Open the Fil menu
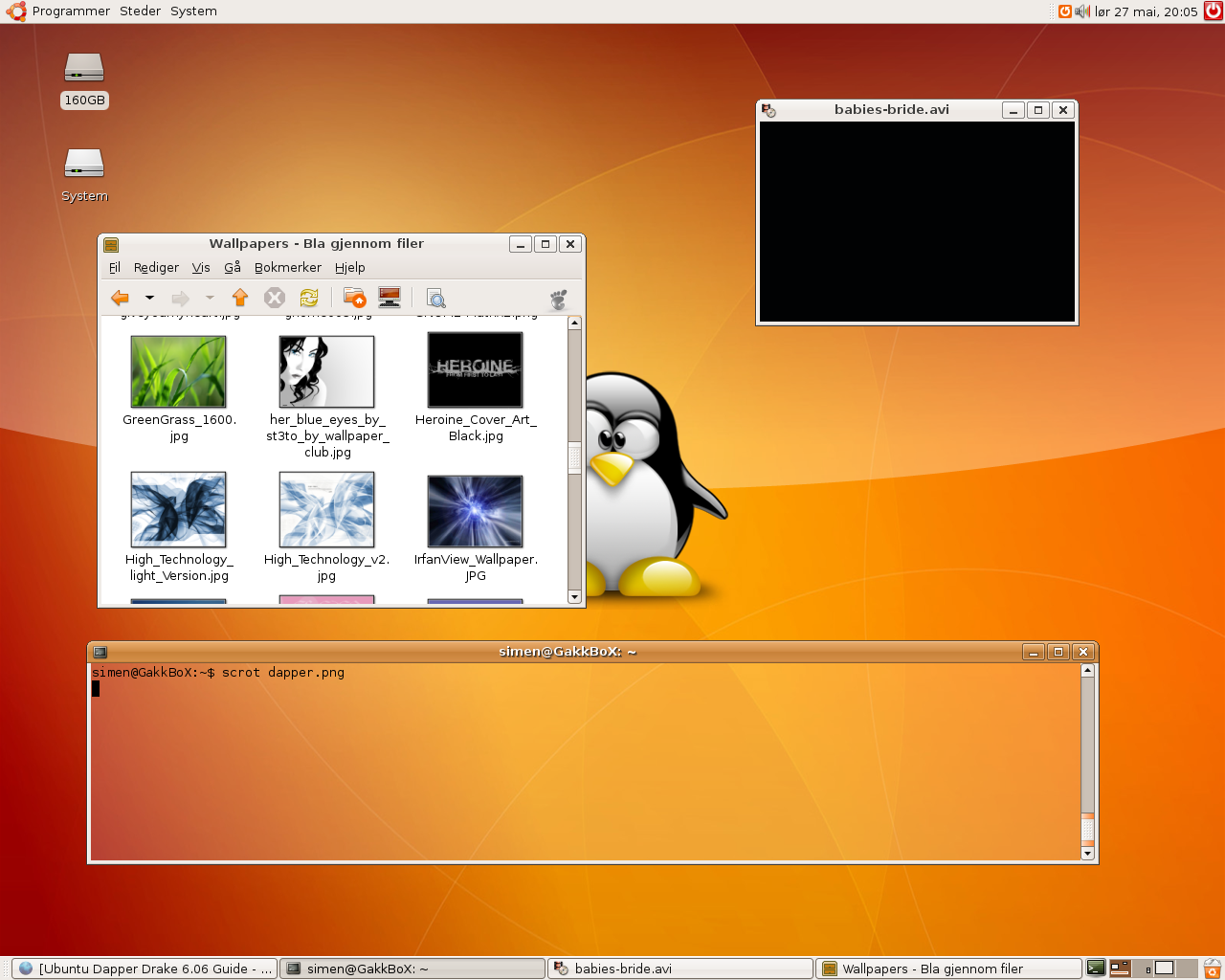 [115, 267]
